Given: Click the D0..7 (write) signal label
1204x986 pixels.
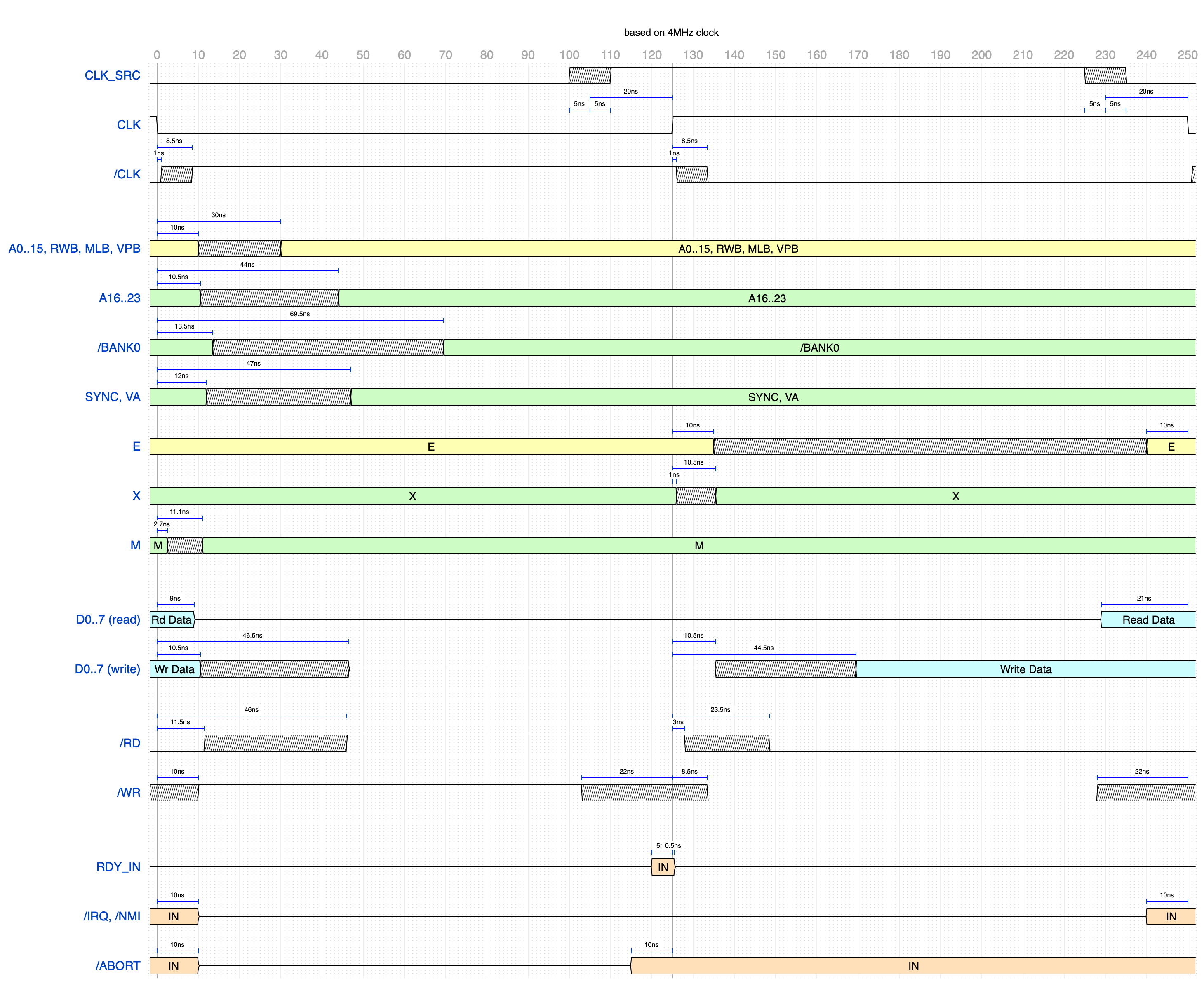Looking at the screenshot, I should click(107, 669).
